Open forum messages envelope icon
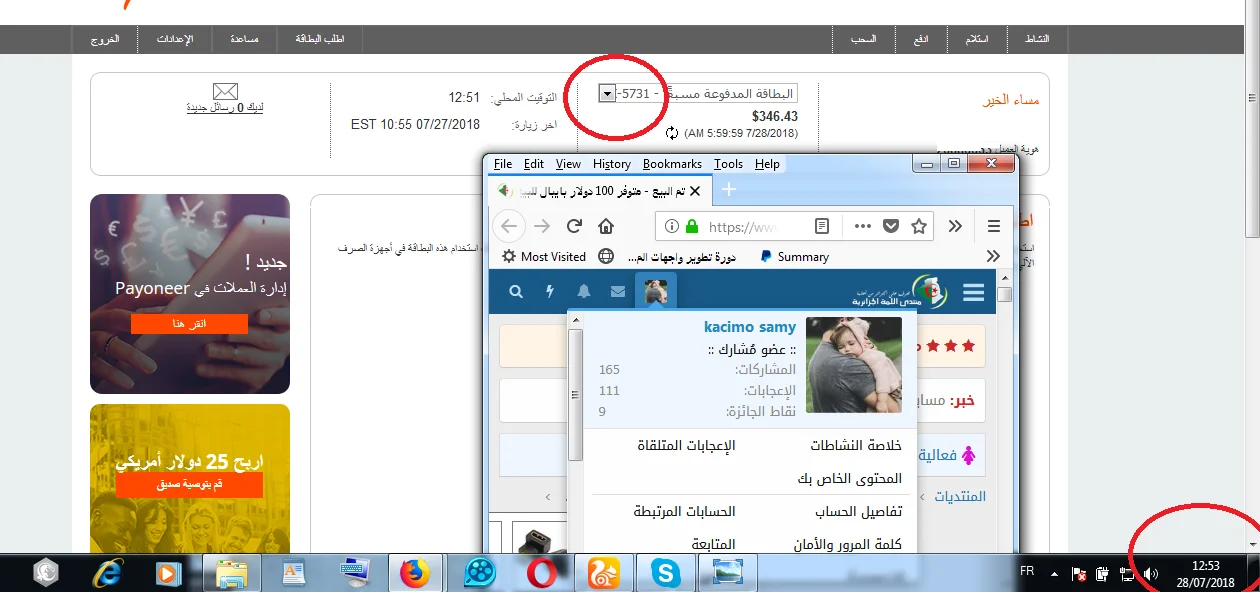 pos(618,292)
